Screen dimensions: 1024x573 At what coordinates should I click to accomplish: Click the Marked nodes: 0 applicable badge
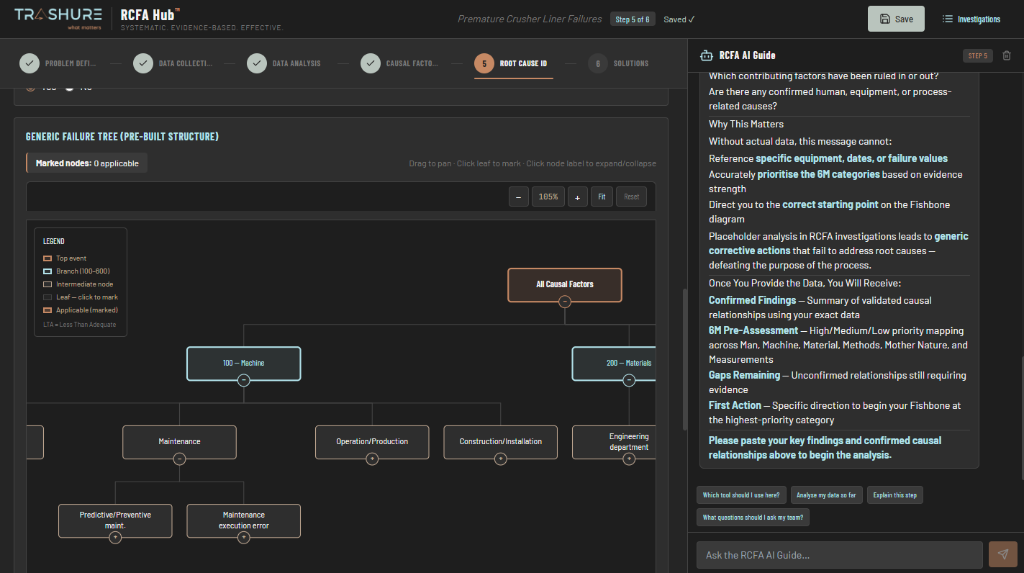(x=87, y=163)
